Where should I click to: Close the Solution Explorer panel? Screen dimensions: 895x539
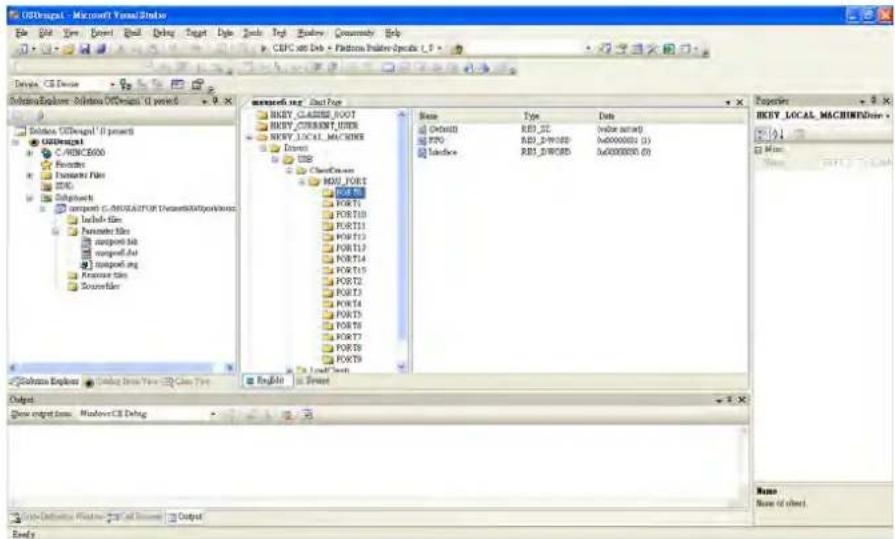pos(228,101)
